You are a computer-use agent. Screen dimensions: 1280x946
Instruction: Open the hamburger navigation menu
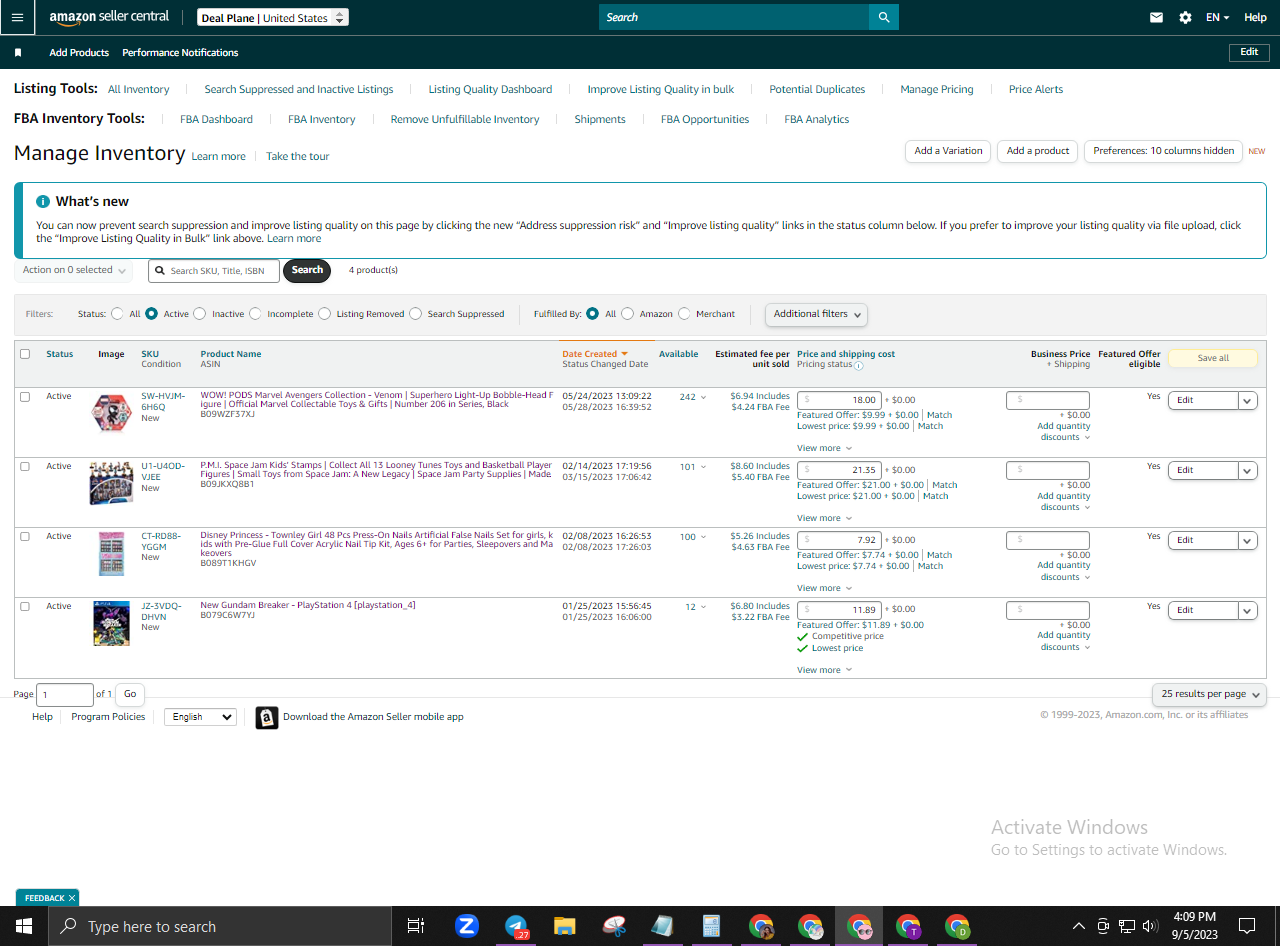pyautogui.click(x=17, y=17)
